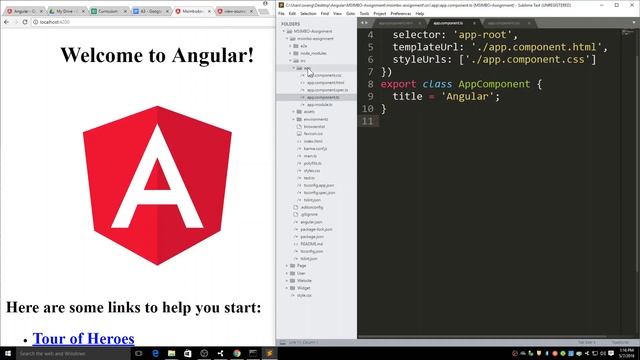This screenshot has height=360, width=640.
Task: Open the View menu
Action: coord(337,13)
